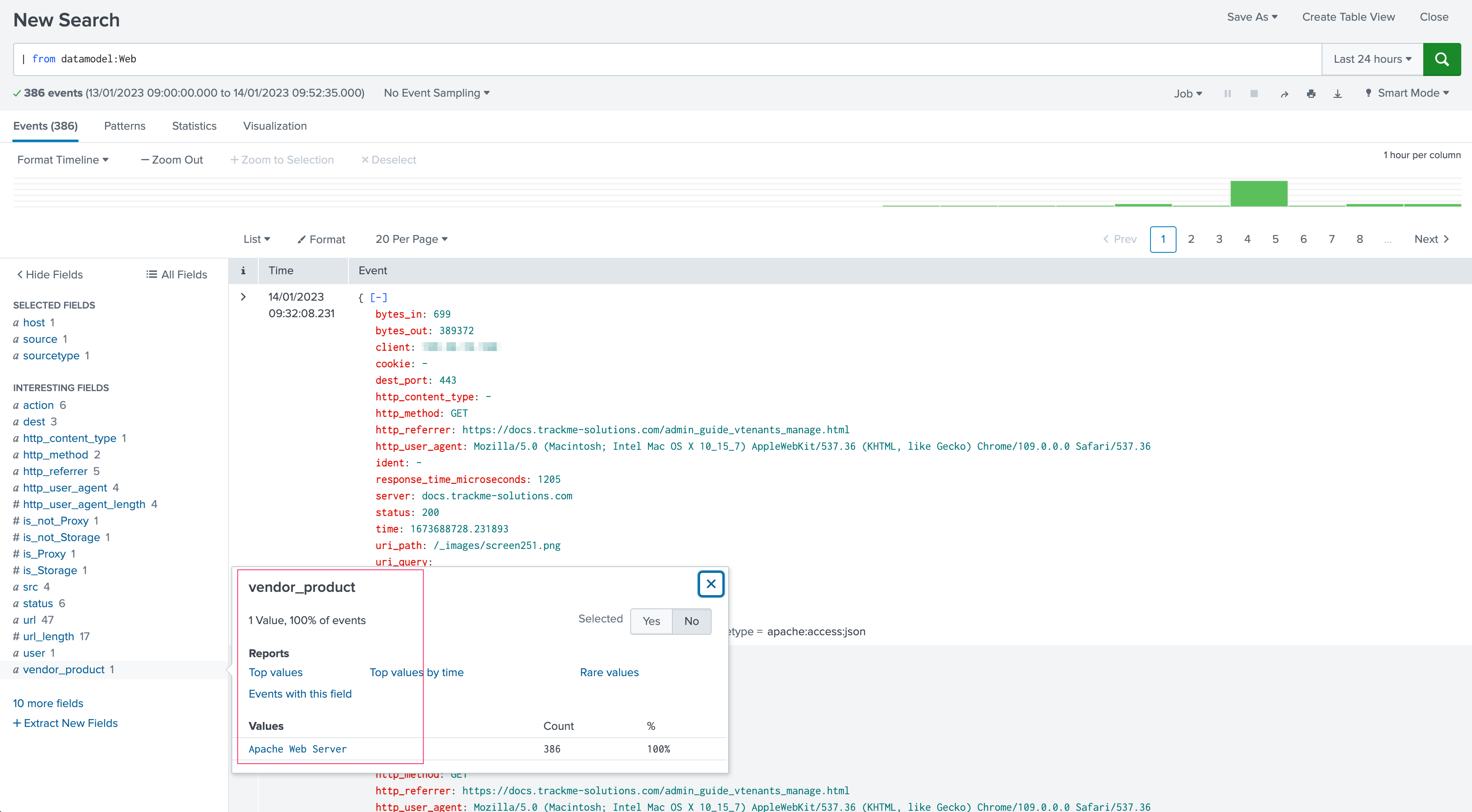Stop the search job
The width and height of the screenshot is (1472, 812).
(x=1254, y=93)
